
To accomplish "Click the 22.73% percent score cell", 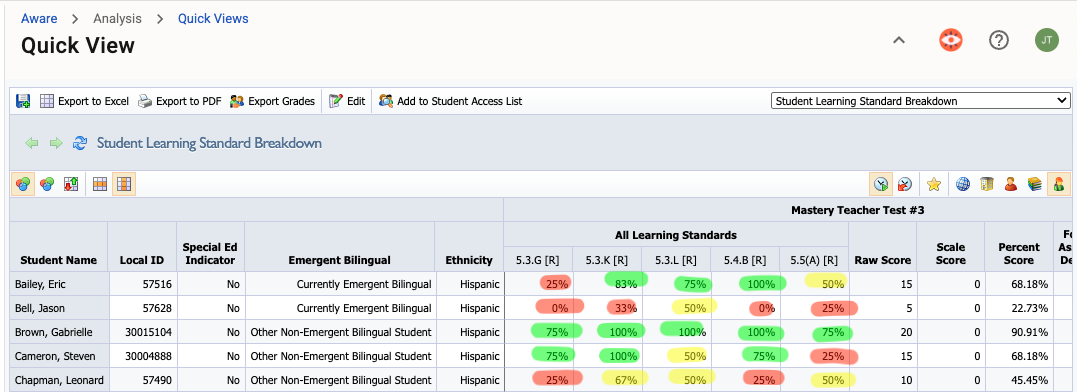I will point(1019,308).
